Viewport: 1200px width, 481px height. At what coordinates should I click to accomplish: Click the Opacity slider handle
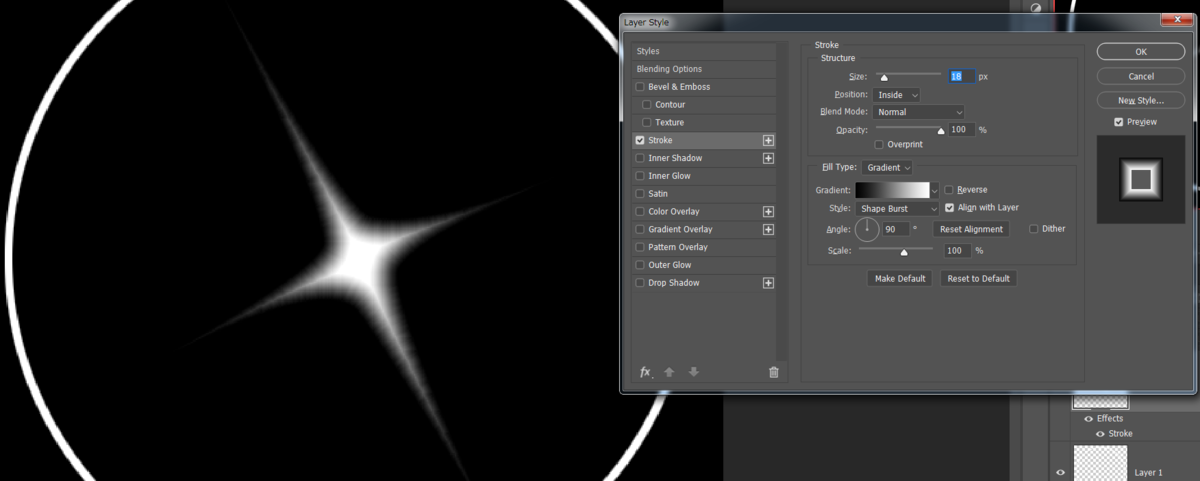click(x=940, y=131)
